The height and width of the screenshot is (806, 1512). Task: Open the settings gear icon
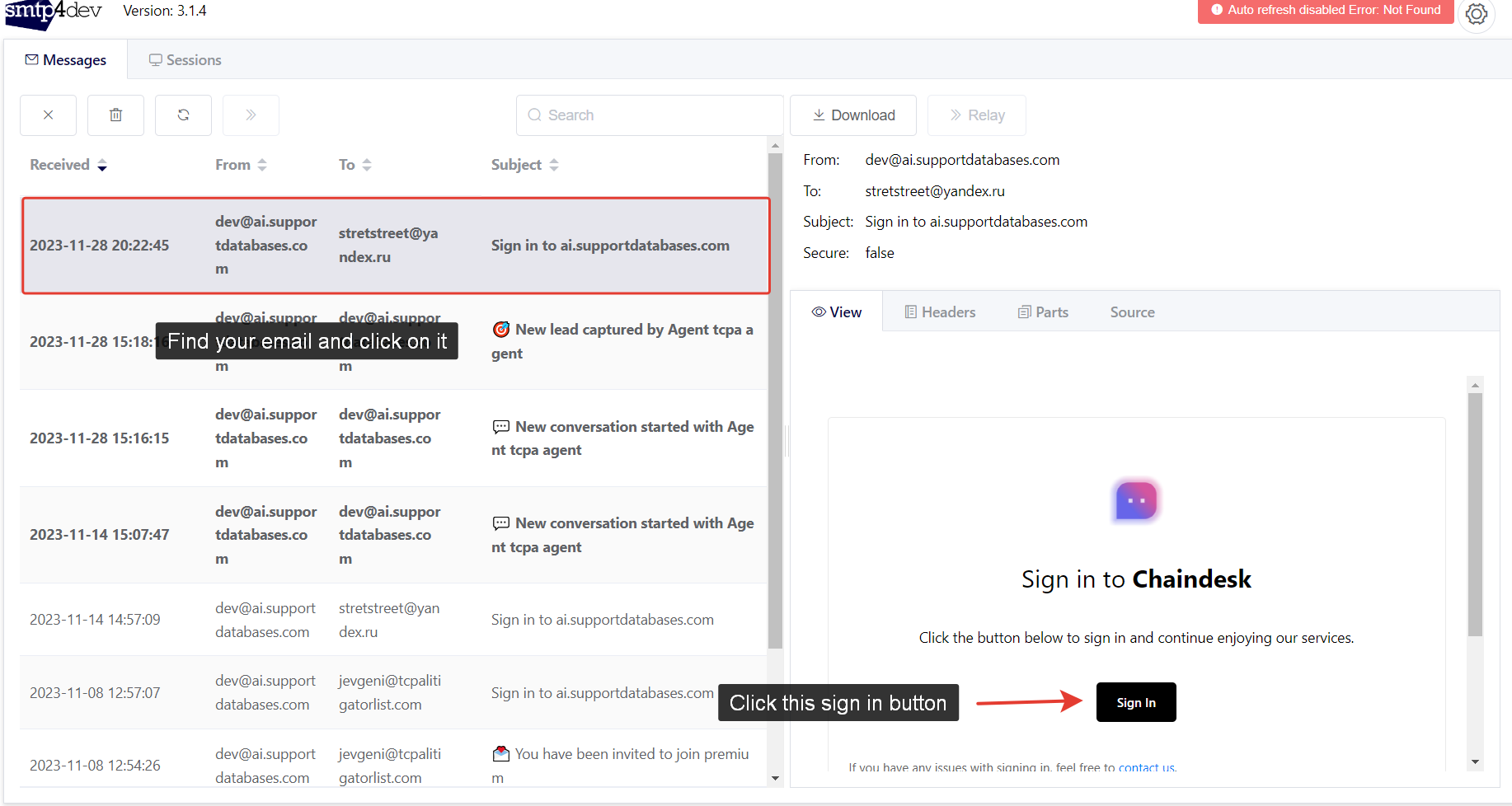(x=1476, y=14)
